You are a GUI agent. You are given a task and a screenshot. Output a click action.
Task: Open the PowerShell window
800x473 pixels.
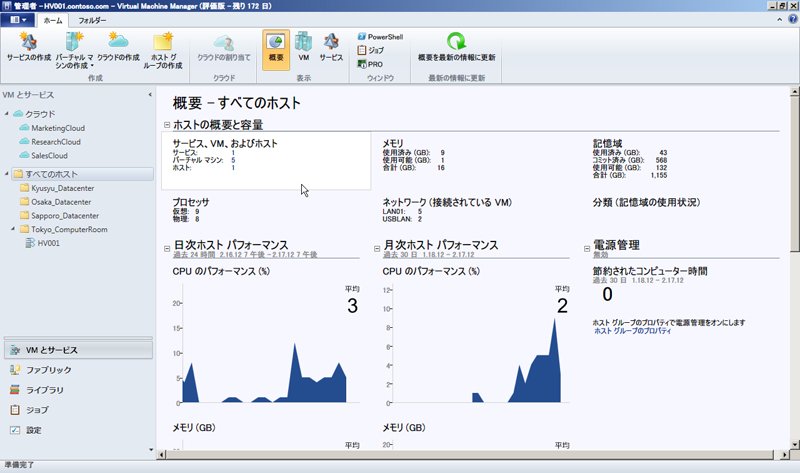381,37
